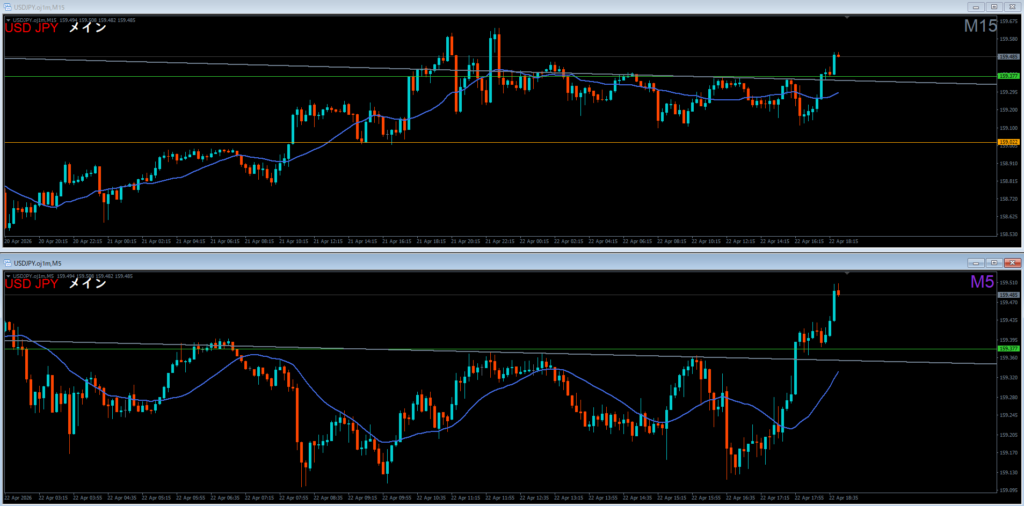This screenshot has width=1024, height=506.
Task: Click 159.170 on the M5 price scale
Action: 1010,453
